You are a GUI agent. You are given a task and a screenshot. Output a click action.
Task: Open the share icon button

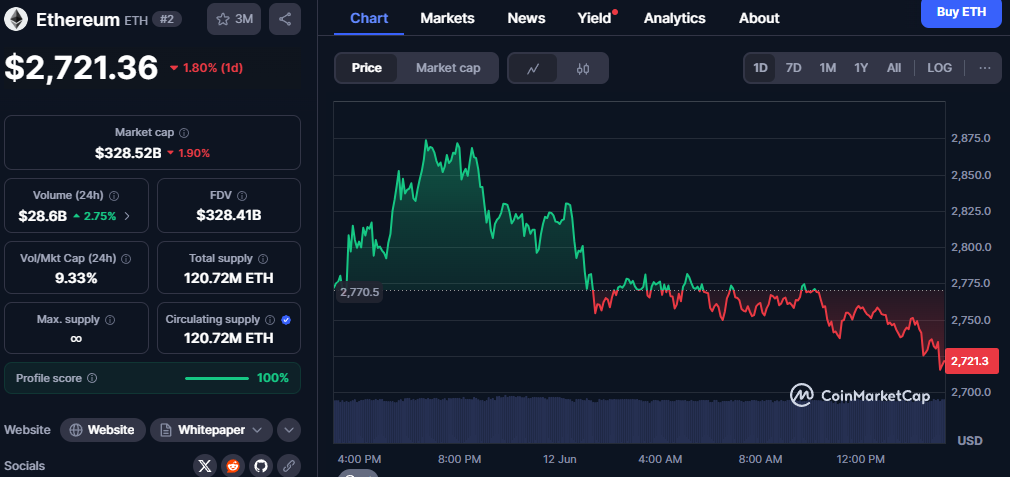pos(285,19)
